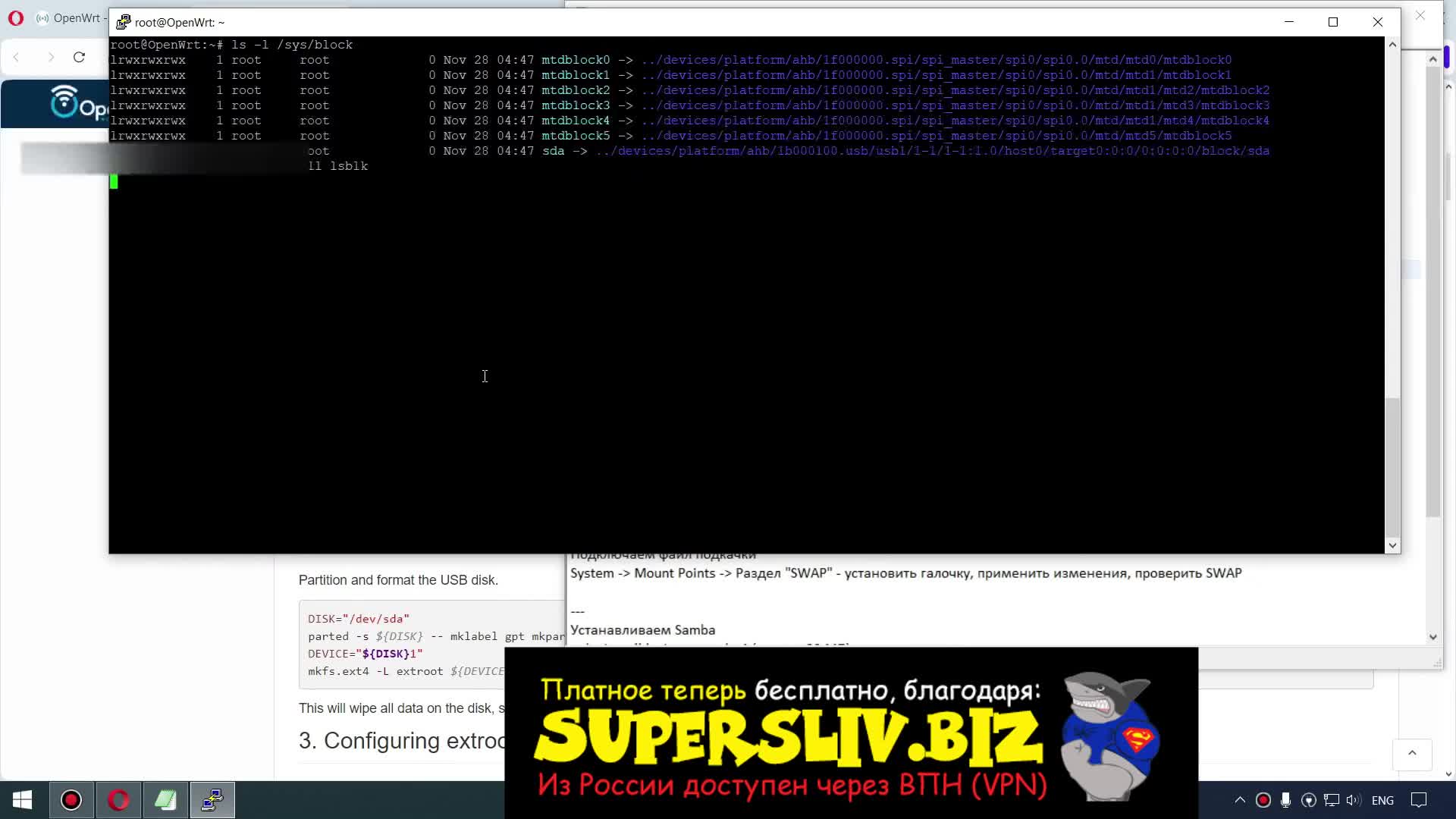The height and width of the screenshot is (819, 1456).
Task: Open the Windows notification center
Action: pyautogui.click(x=1418, y=800)
